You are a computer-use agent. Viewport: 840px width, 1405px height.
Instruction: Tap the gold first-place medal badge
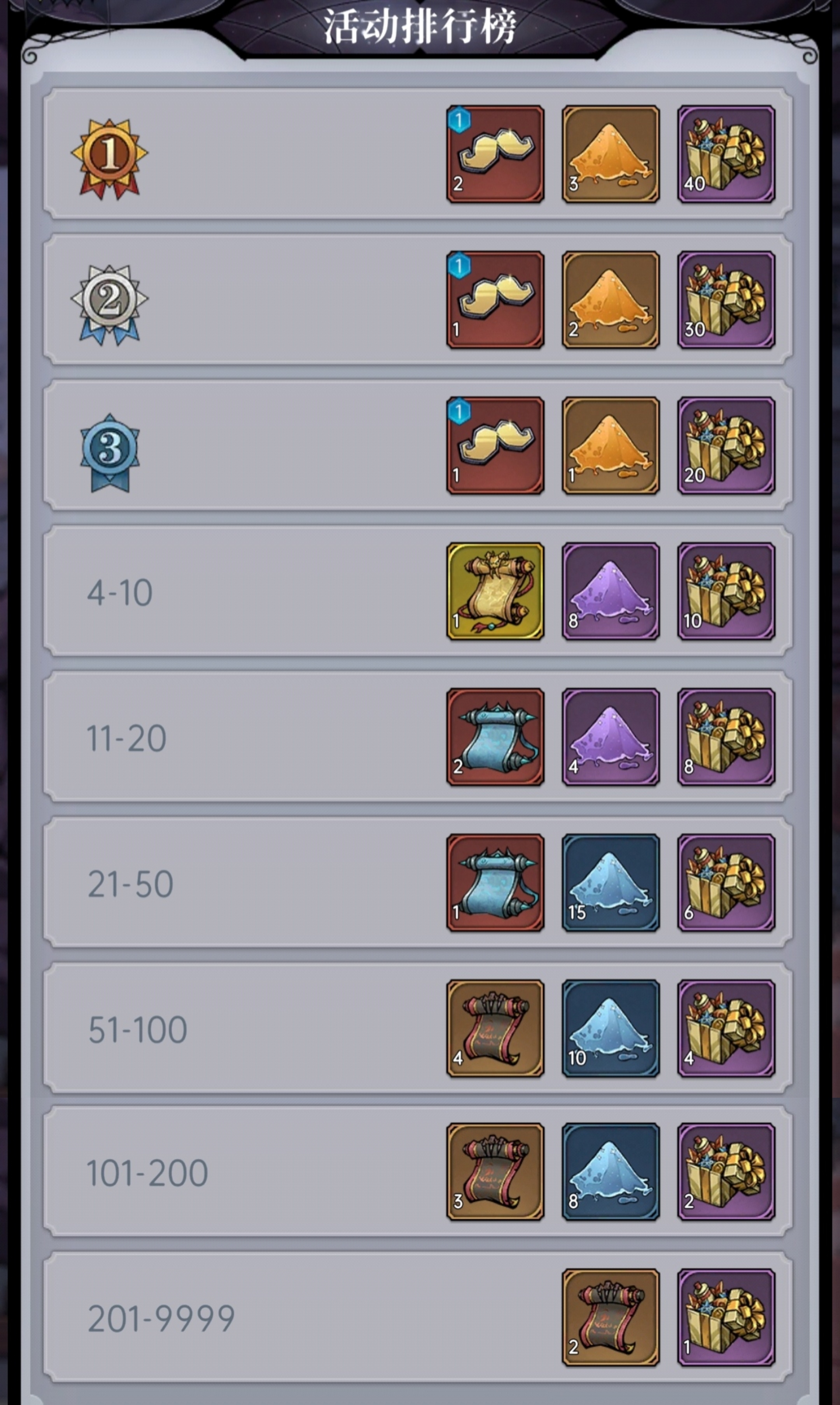(x=109, y=158)
